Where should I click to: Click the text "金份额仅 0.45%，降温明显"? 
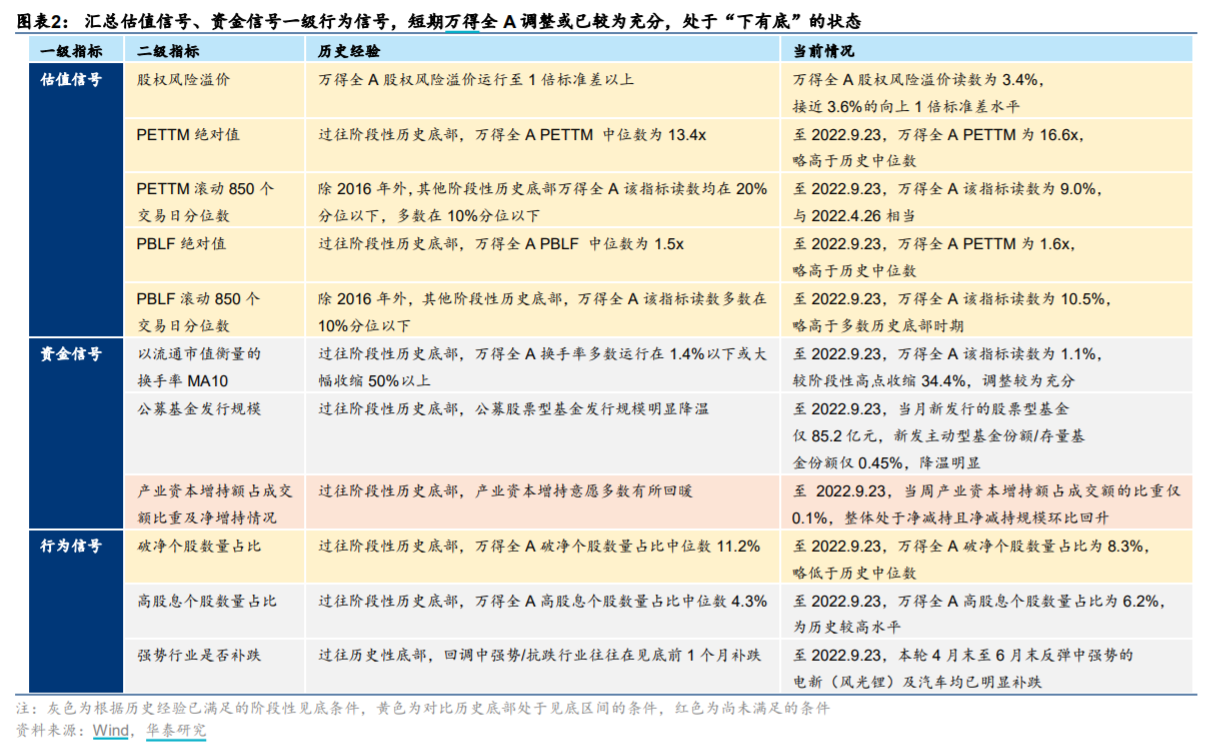tap(887, 463)
